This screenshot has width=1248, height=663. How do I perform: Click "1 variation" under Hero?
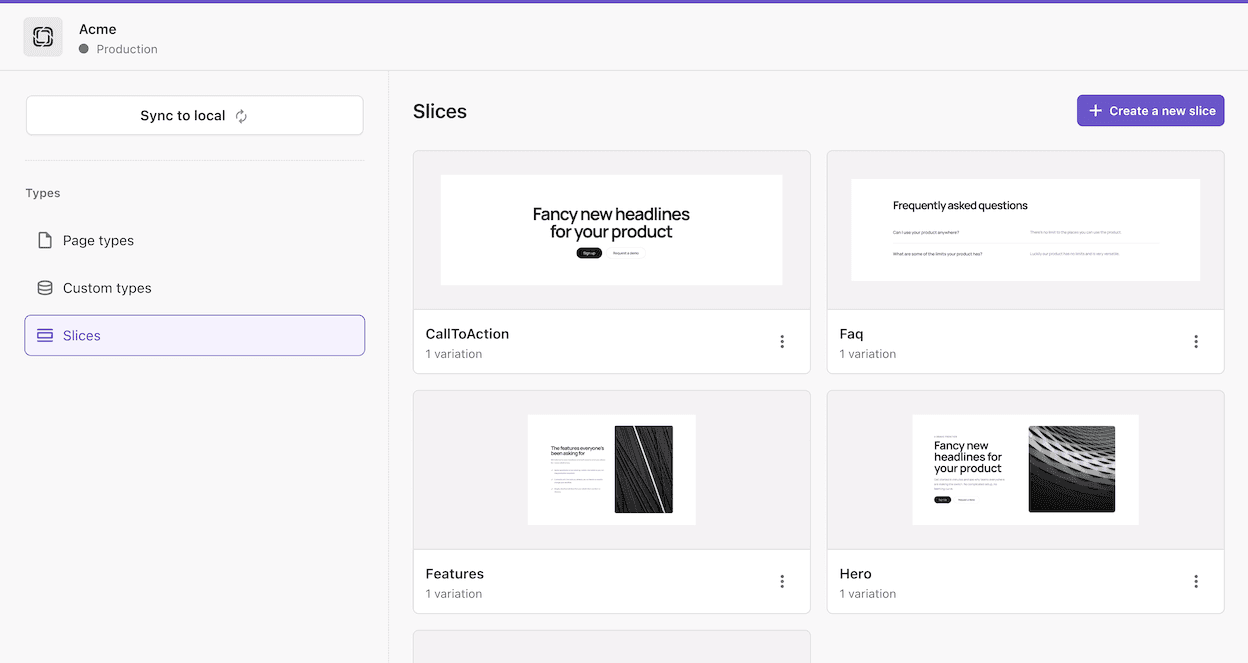tap(868, 594)
